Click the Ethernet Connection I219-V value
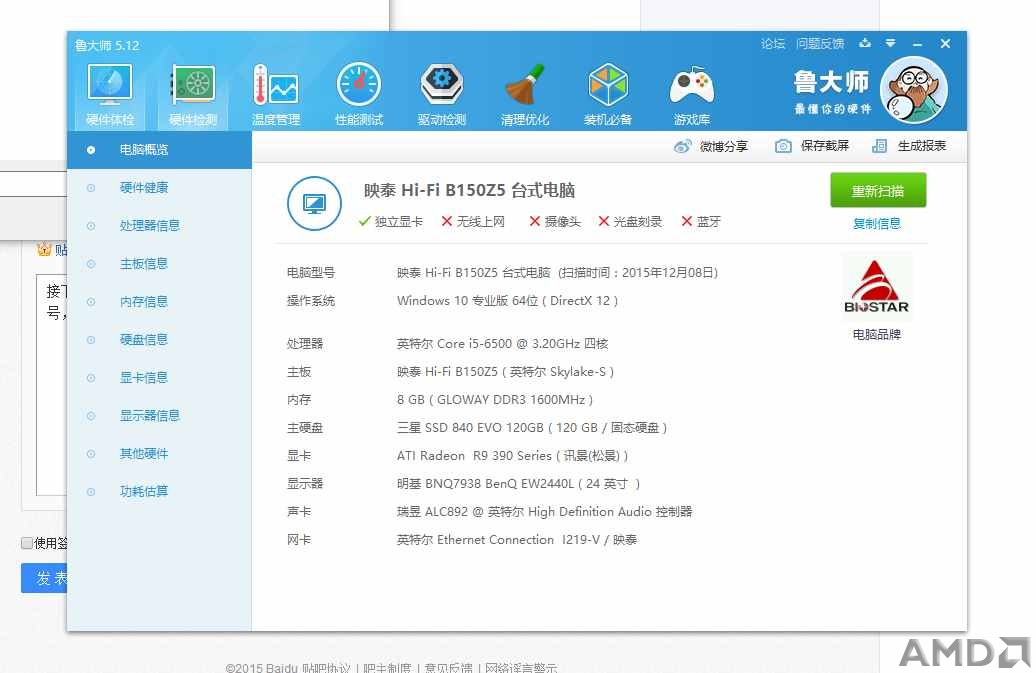 click(517, 540)
